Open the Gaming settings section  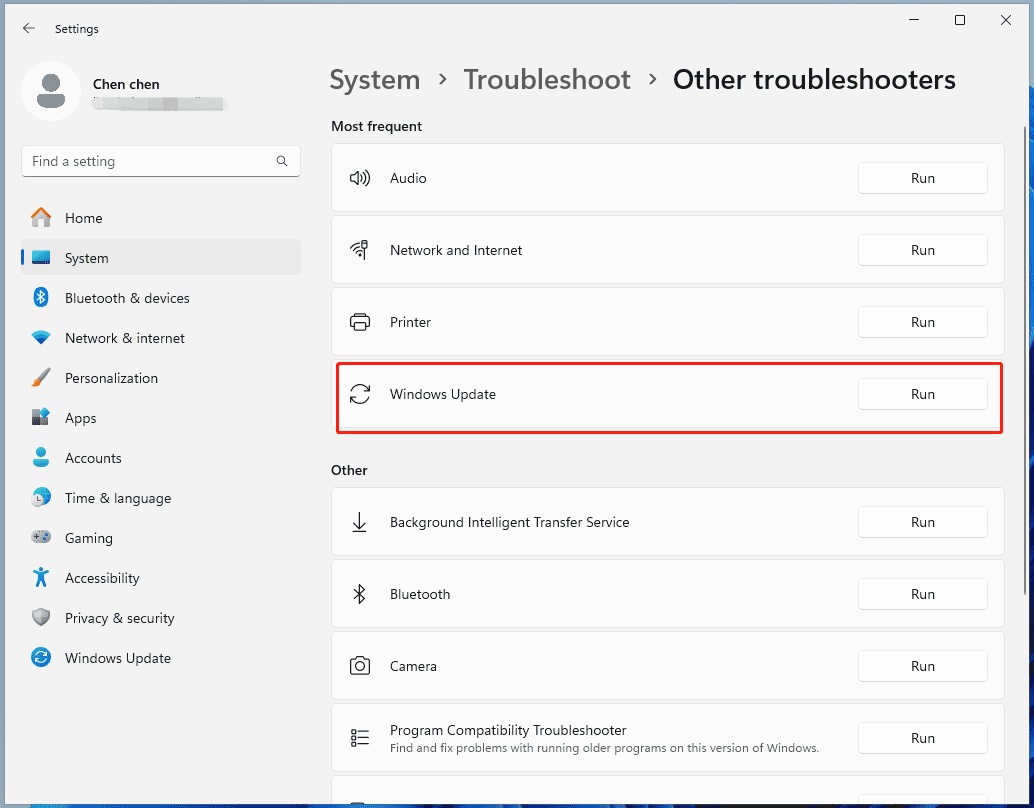coord(88,537)
